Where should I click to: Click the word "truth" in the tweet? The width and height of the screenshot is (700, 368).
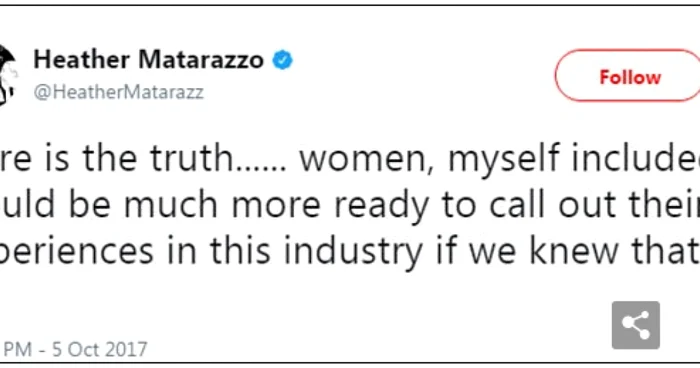[191, 158]
